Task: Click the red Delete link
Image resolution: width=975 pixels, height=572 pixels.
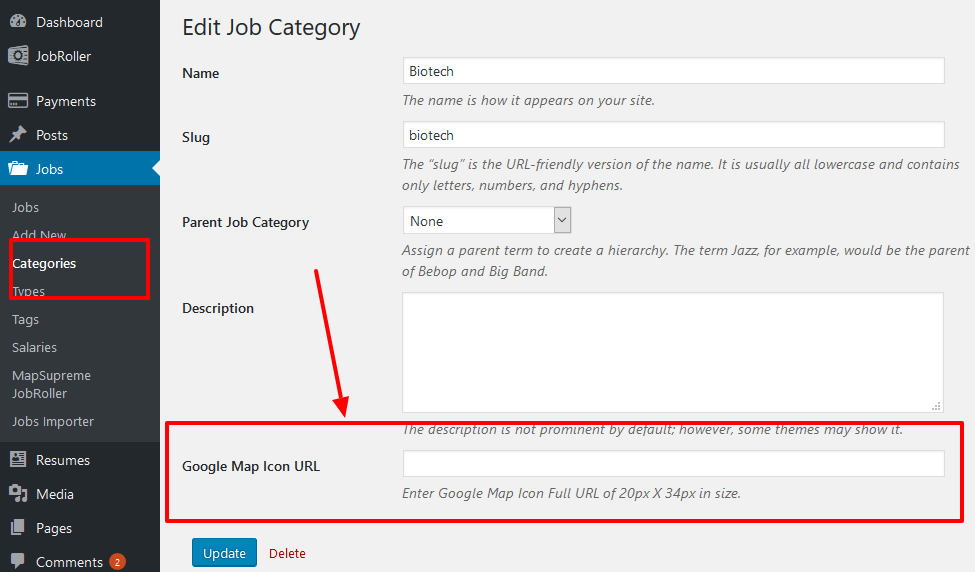Action: click(287, 553)
